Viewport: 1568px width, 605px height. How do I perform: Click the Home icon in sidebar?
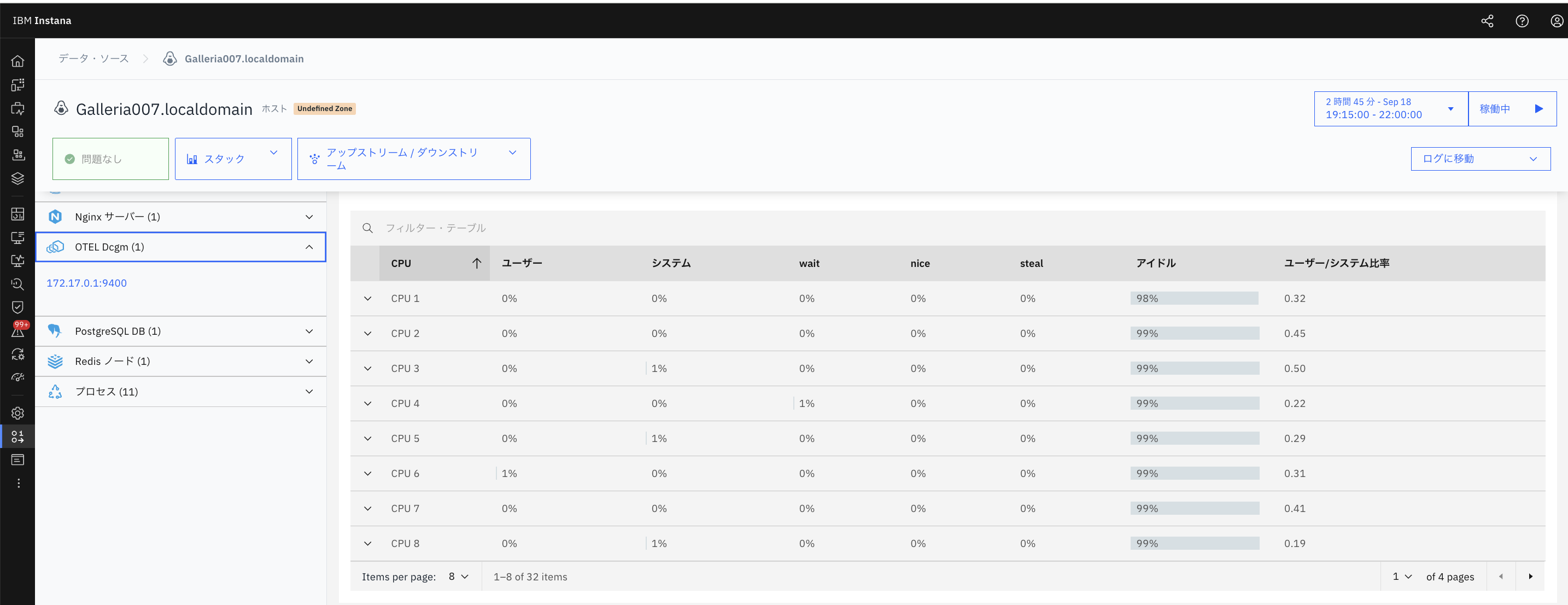(17, 61)
